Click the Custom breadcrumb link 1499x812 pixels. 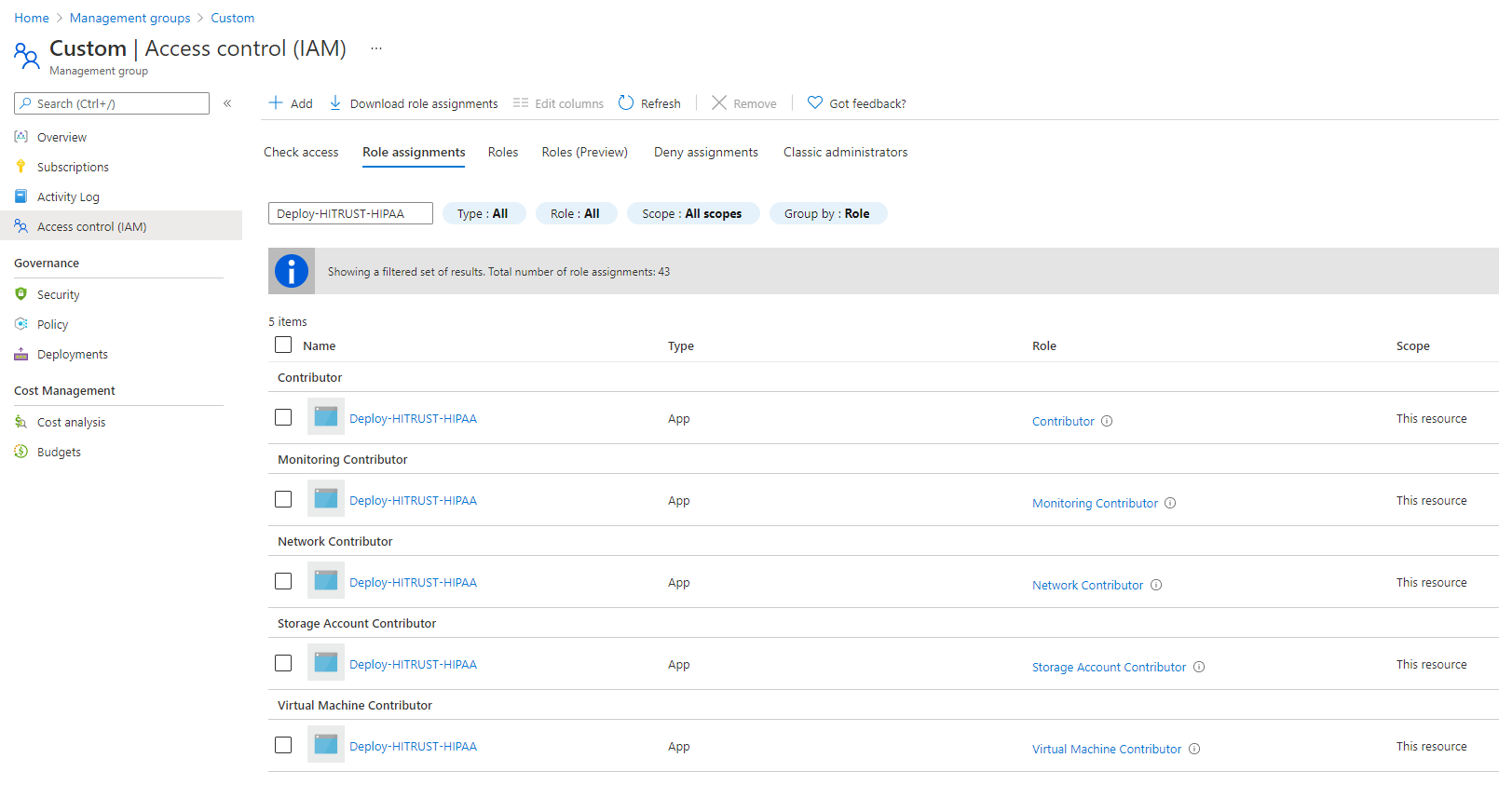tap(233, 18)
